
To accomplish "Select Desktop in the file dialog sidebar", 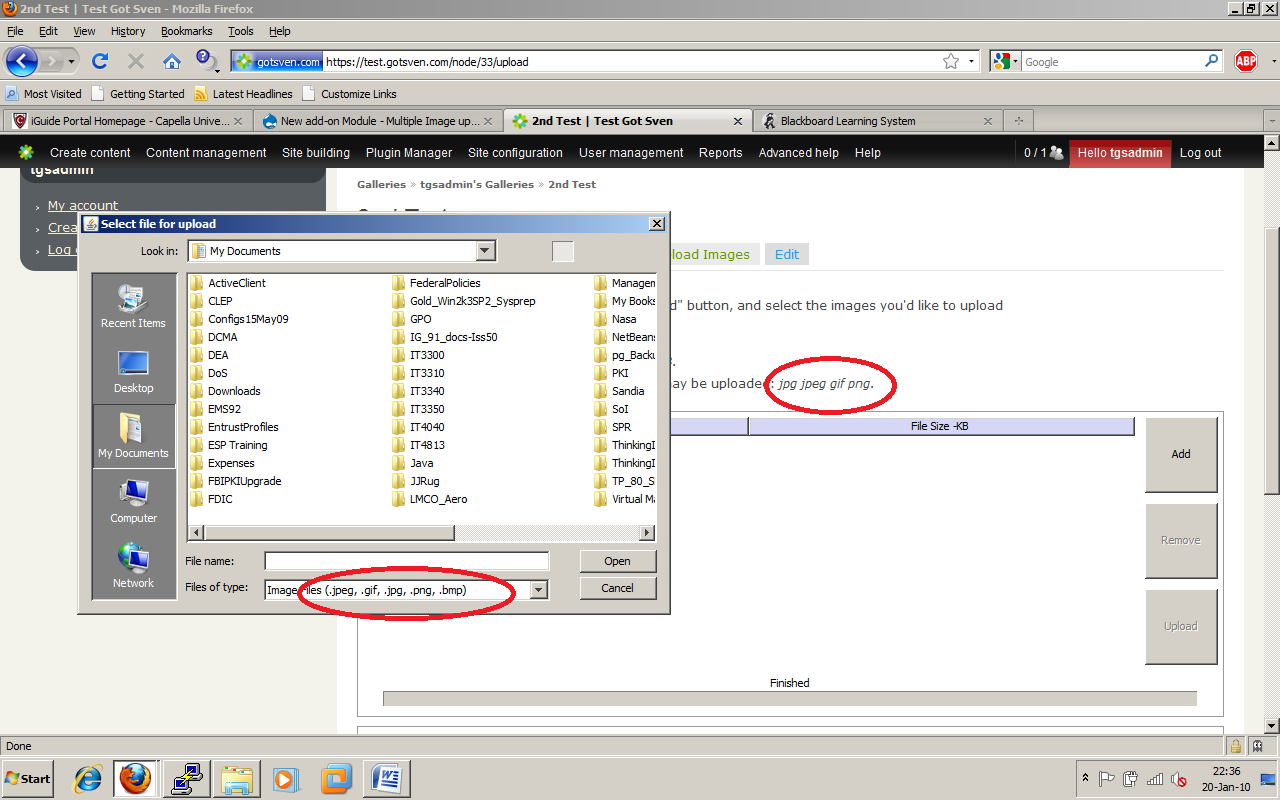I will point(133,371).
